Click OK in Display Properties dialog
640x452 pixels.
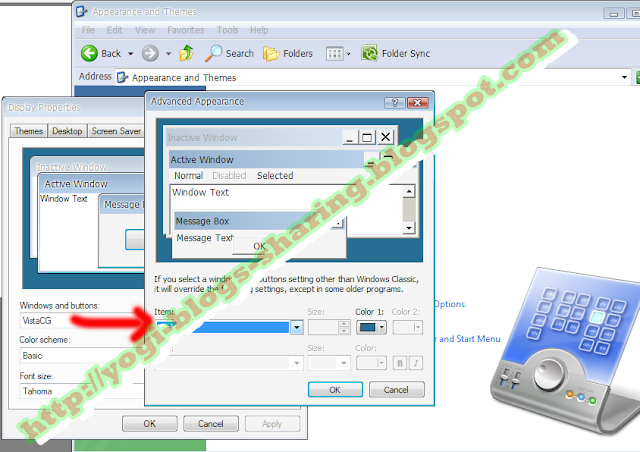point(149,423)
